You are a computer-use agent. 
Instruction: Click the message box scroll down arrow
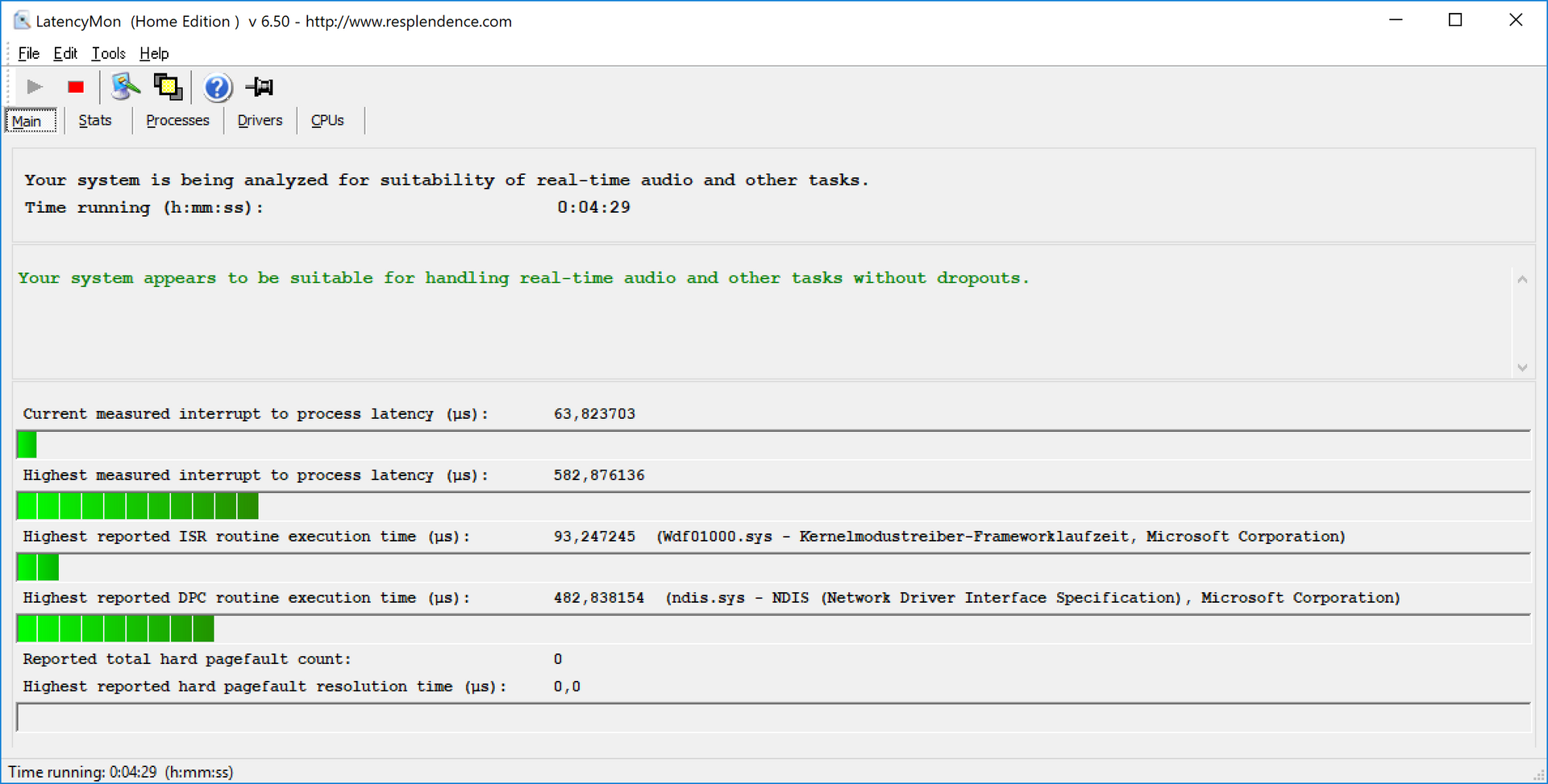(x=1522, y=367)
